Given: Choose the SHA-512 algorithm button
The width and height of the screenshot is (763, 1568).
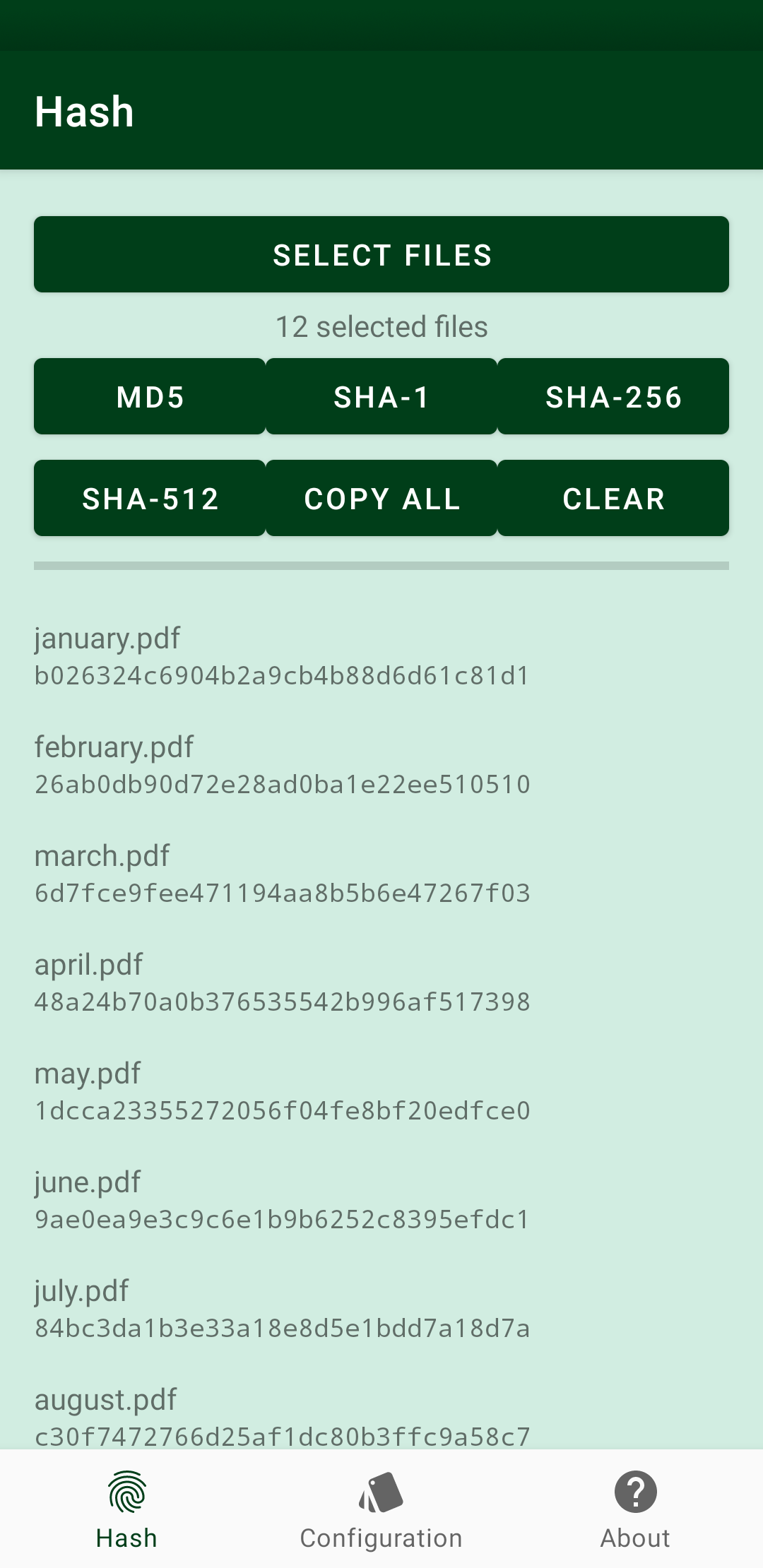Looking at the screenshot, I should (150, 499).
